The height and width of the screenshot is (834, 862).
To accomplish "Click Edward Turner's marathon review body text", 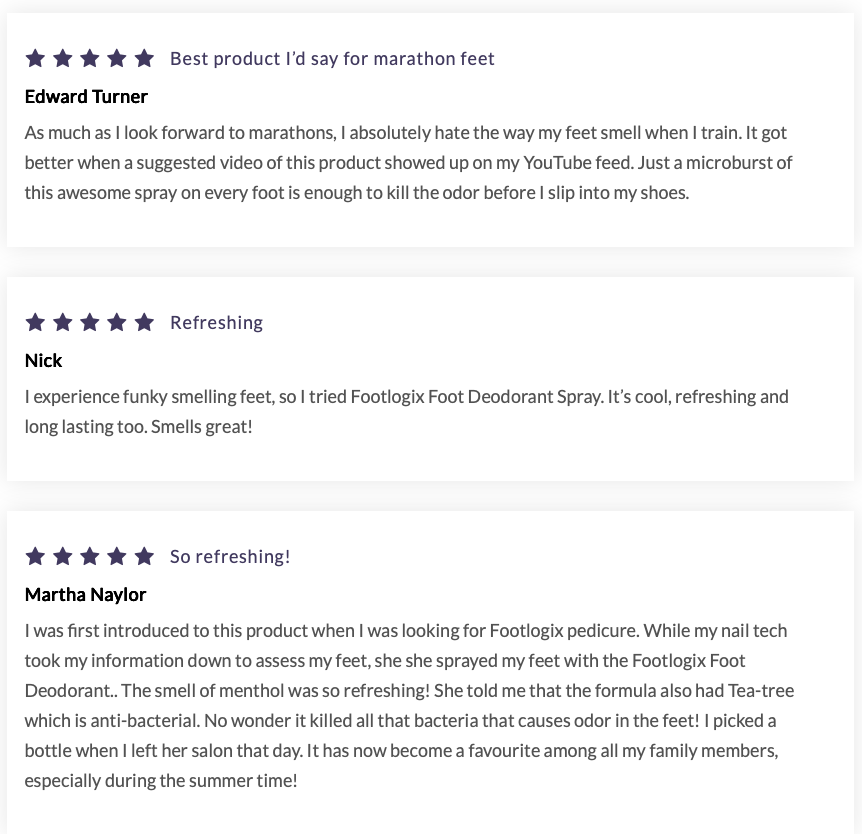I will [x=408, y=162].
